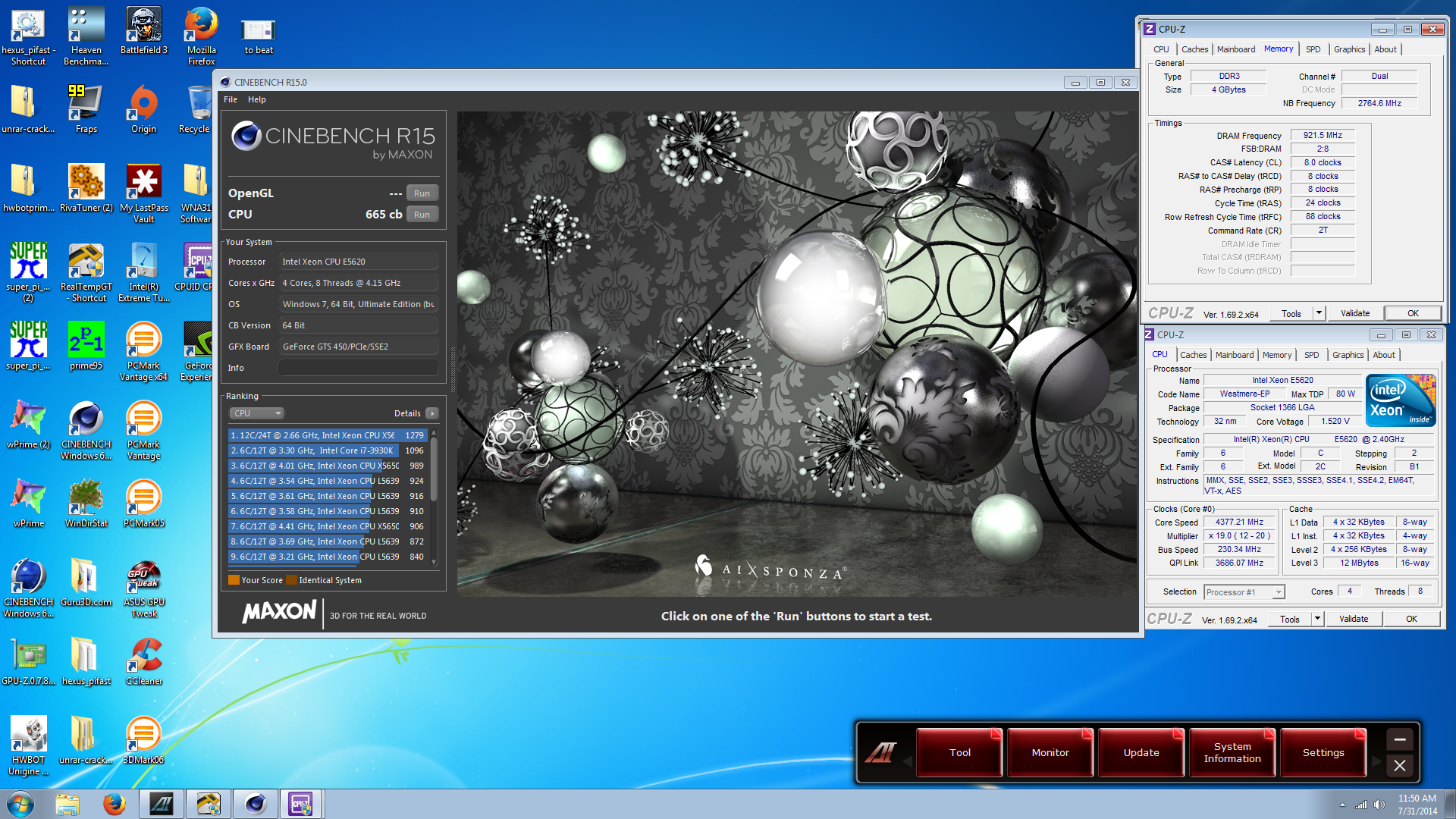The image size is (1456, 819).
Task: Click Tools button in upper CPU-Z
Action: point(1291,313)
